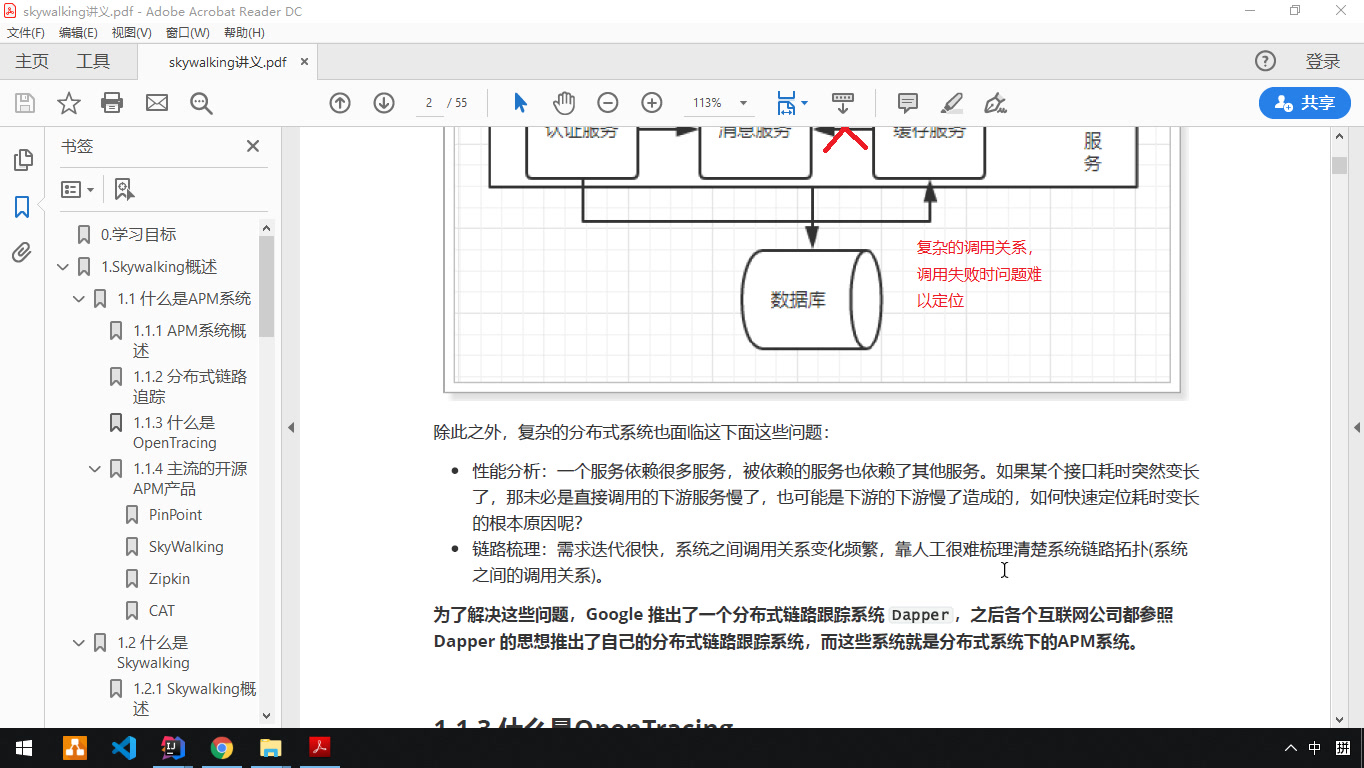Toggle the scrolling mode icon
This screenshot has height=768, width=1364.
843,103
